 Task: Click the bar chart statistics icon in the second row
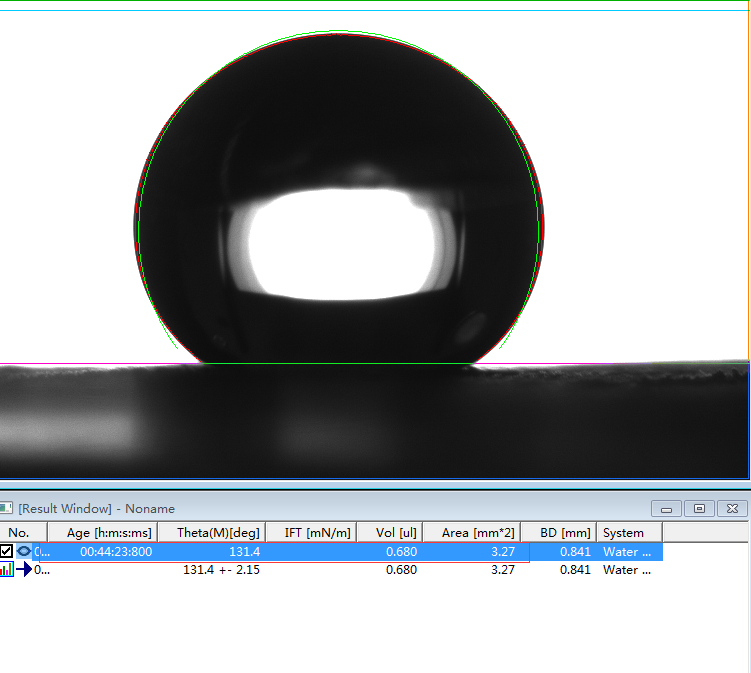click(x=7, y=570)
